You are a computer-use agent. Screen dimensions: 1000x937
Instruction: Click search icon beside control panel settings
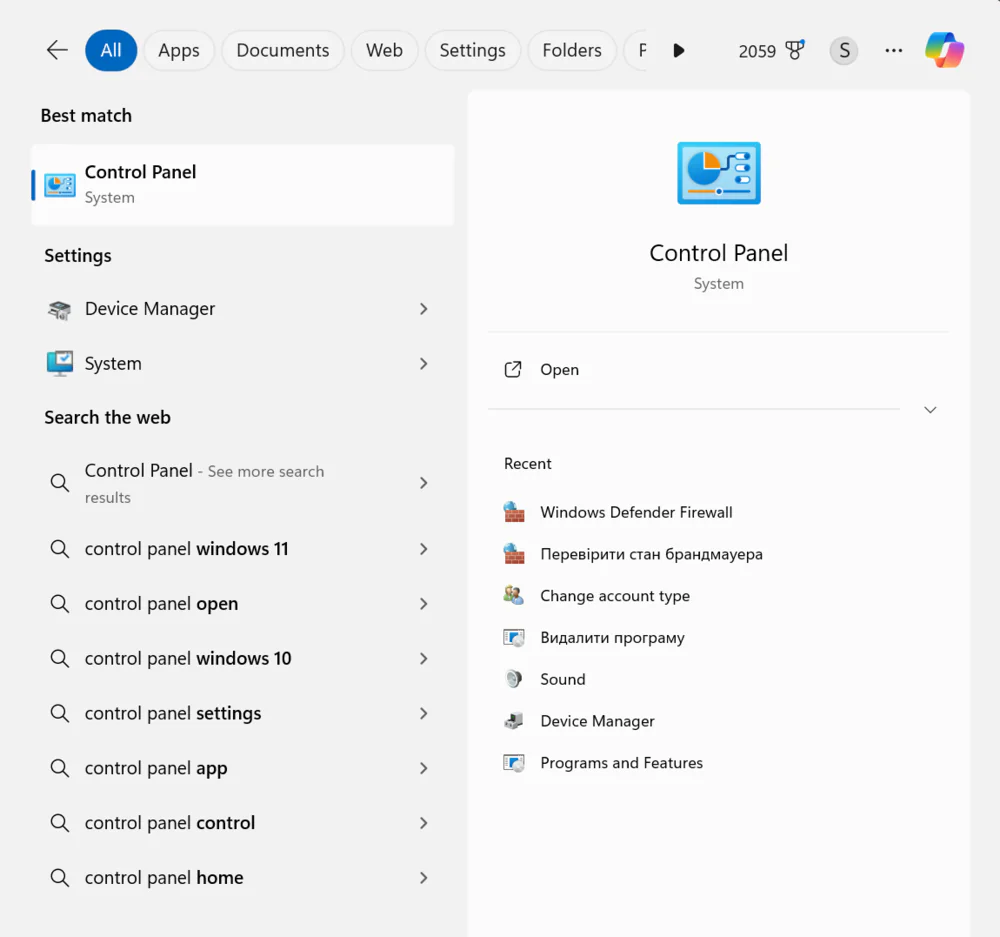(x=60, y=714)
